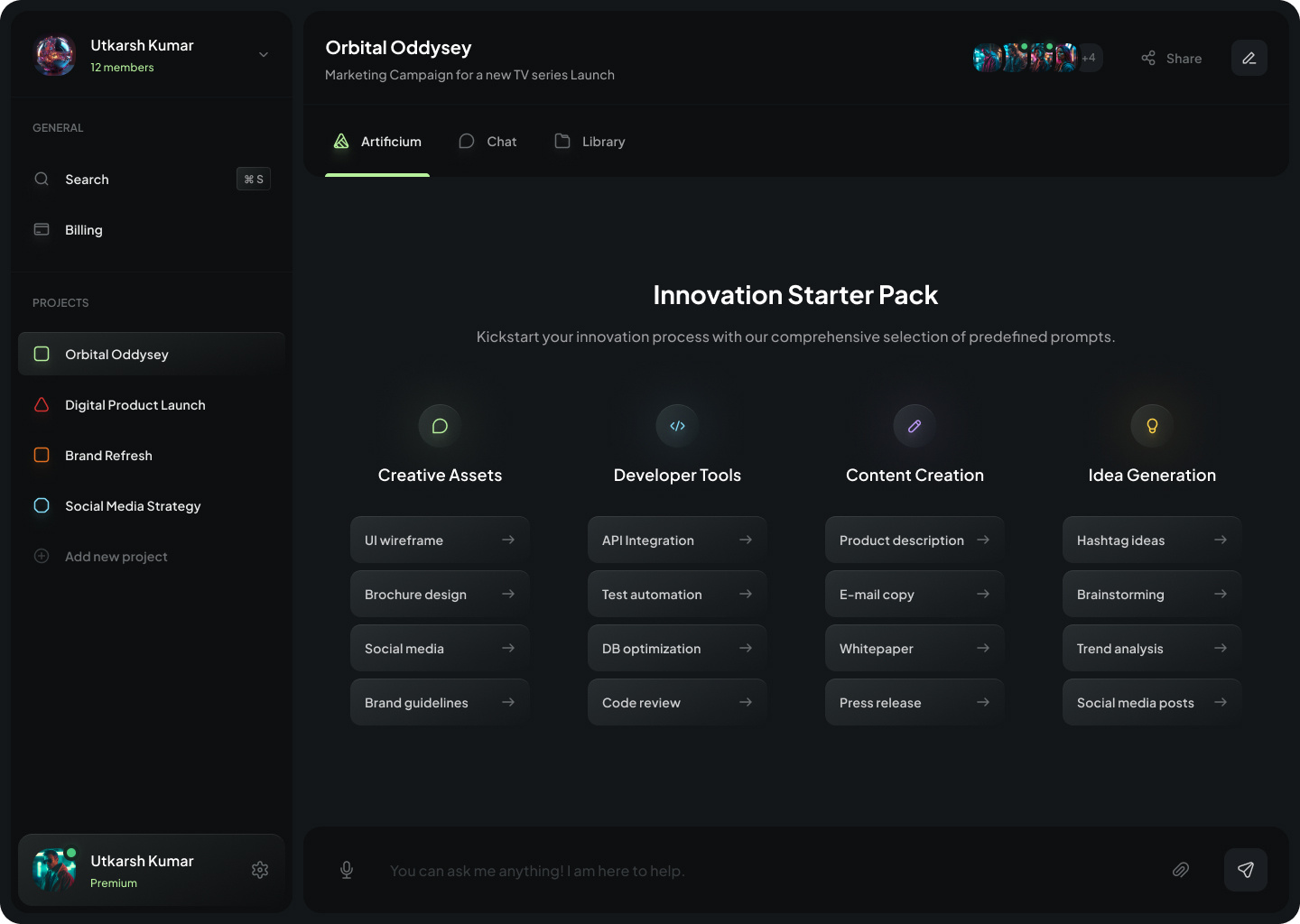Image resolution: width=1300 pixels, height=924 pixels.
Task: Click the microphone icon in the message bar
Action: click(x=347, y=870)
